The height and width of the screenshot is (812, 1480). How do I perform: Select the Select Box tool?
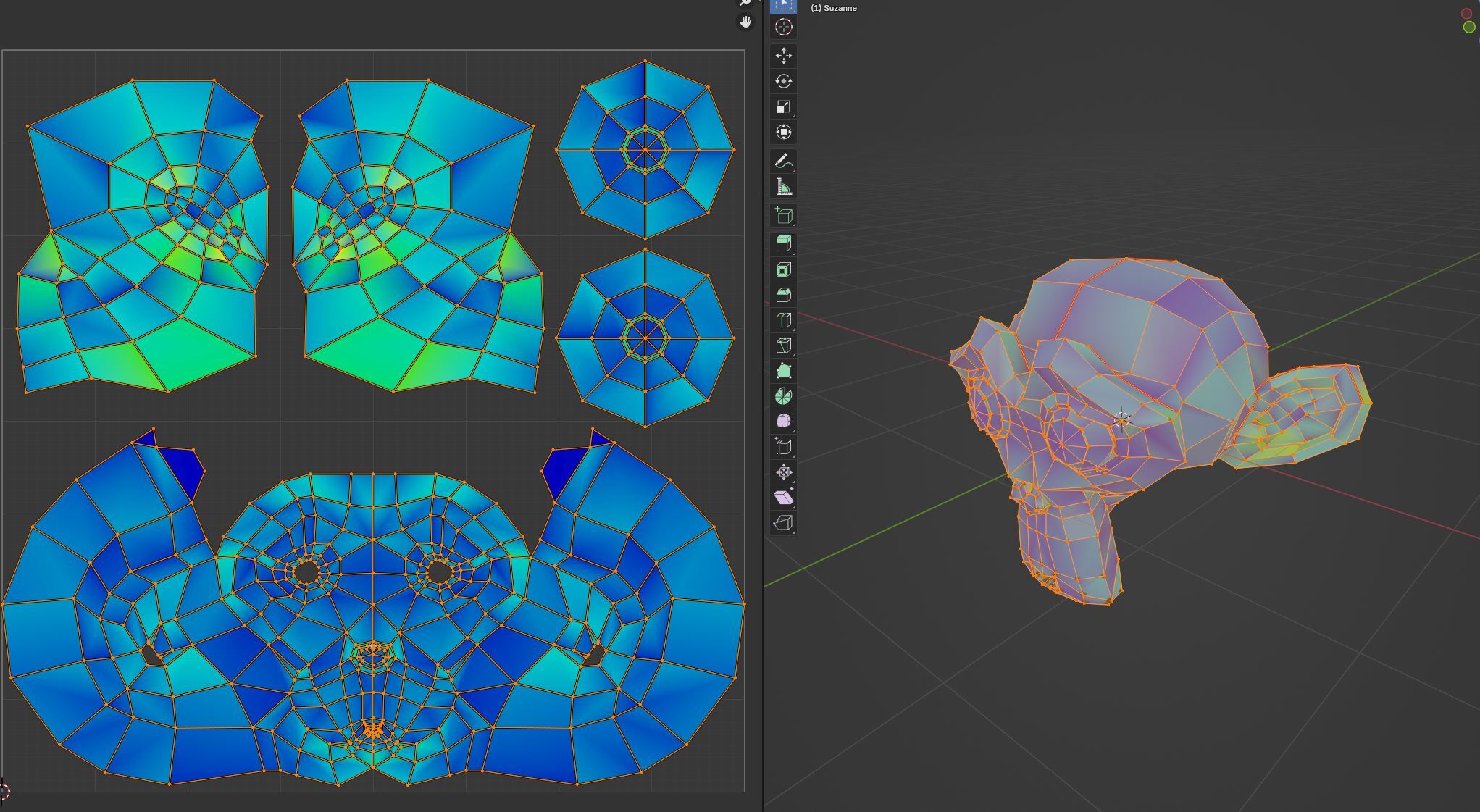(x=783, y=5)
